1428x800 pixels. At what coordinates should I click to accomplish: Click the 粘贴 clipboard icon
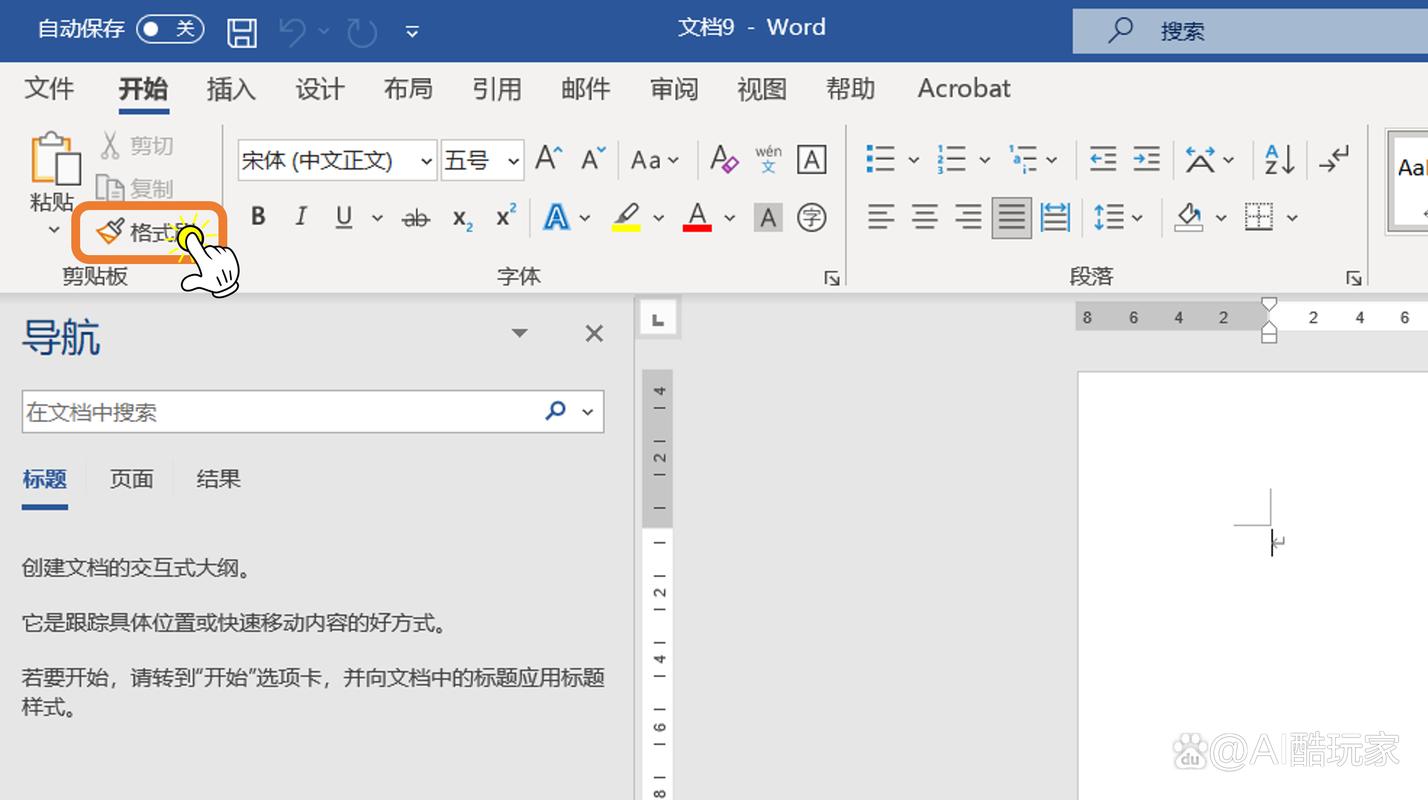click(x=55, y=159)
